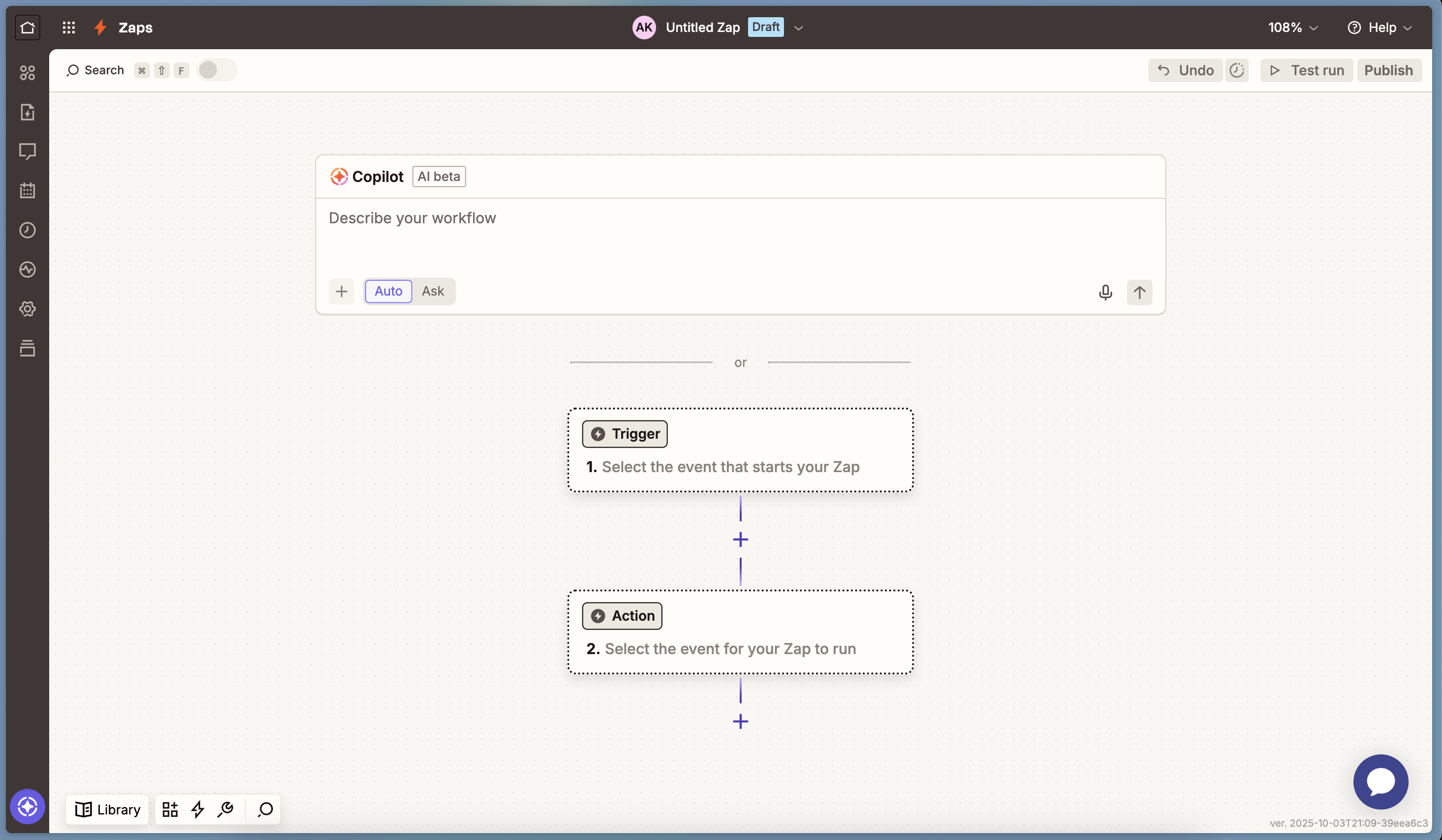Select Auto mode in Copilot
1442x840 pixels.
pos(388,291)
